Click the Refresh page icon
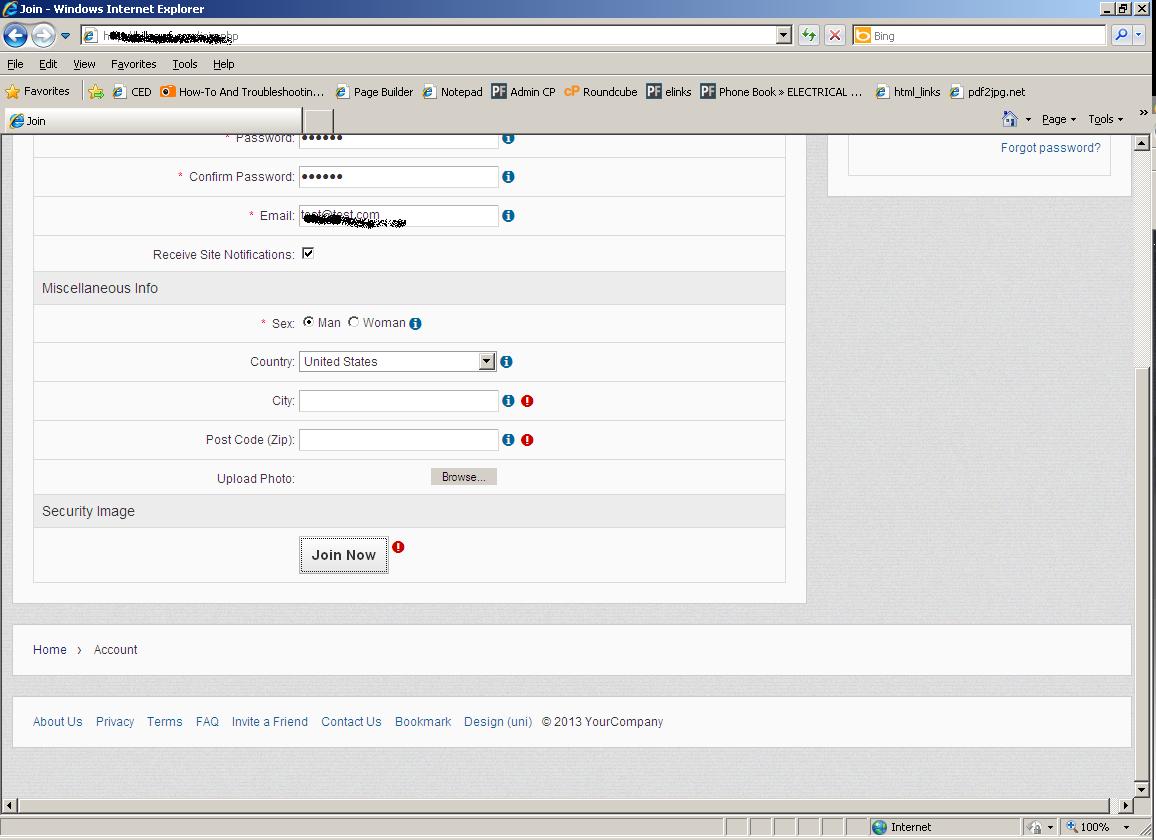Screen dimensions: 1156x840 coord(808,35)
